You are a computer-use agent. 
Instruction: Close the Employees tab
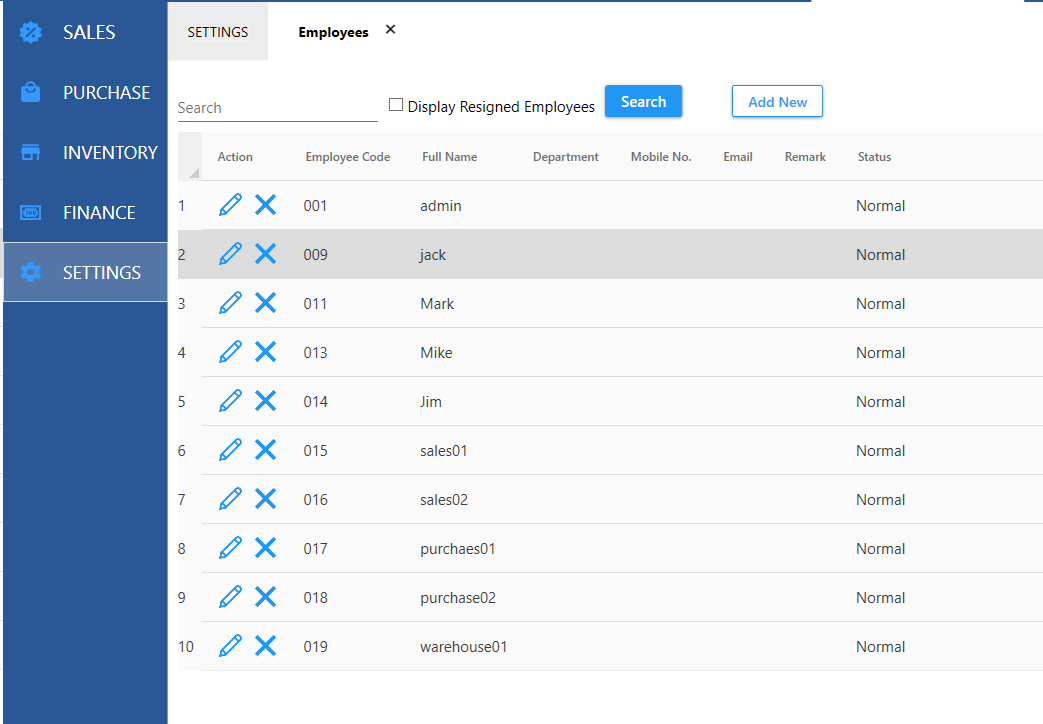click(x=391, y=30)
